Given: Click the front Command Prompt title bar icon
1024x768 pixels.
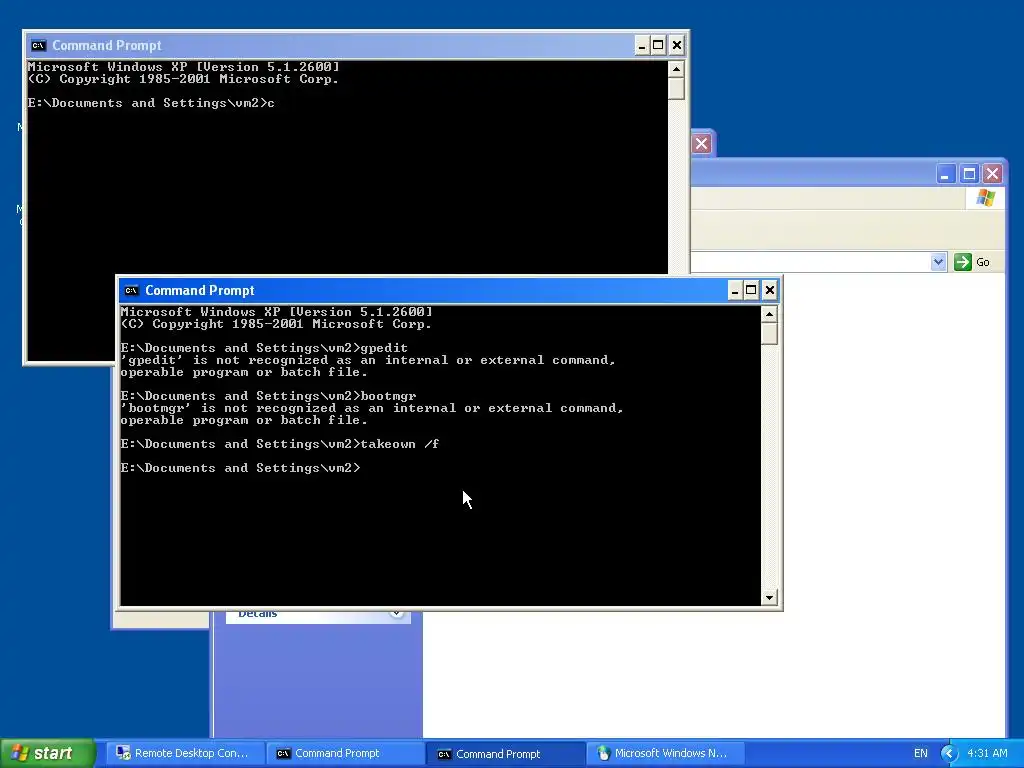Looking at the screenshot, I should (131, 291).
